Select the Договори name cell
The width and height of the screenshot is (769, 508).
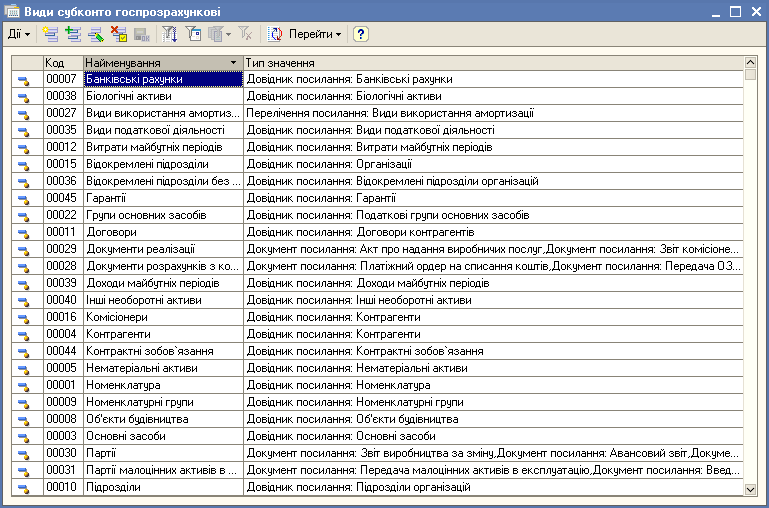[x=163, y=232]
